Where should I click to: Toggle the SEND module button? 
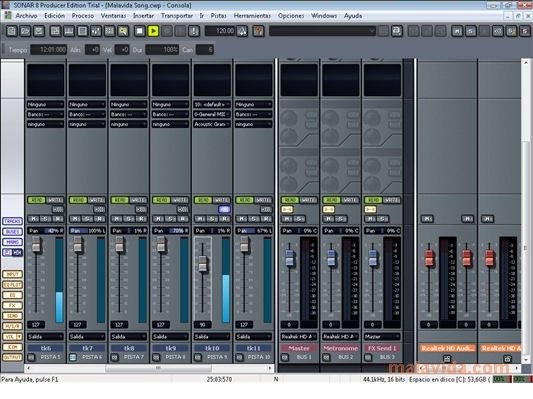pos(13,316)
